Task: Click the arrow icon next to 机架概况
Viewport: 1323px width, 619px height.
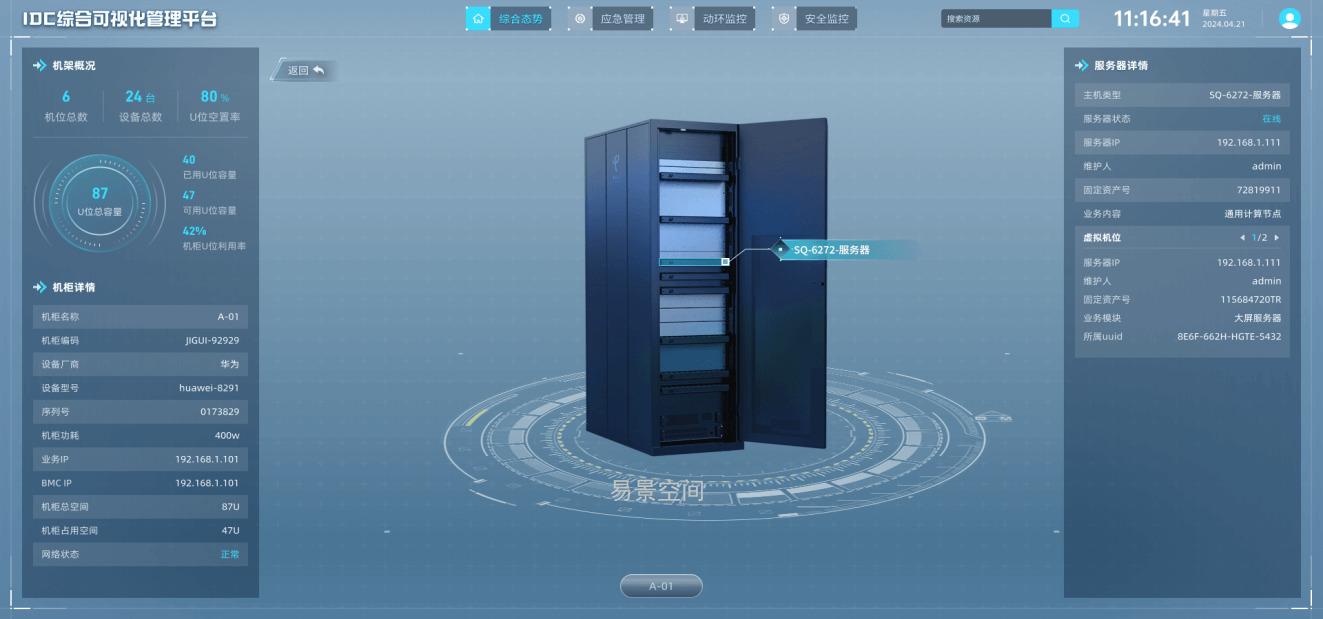Action: (x=40, y=66)
